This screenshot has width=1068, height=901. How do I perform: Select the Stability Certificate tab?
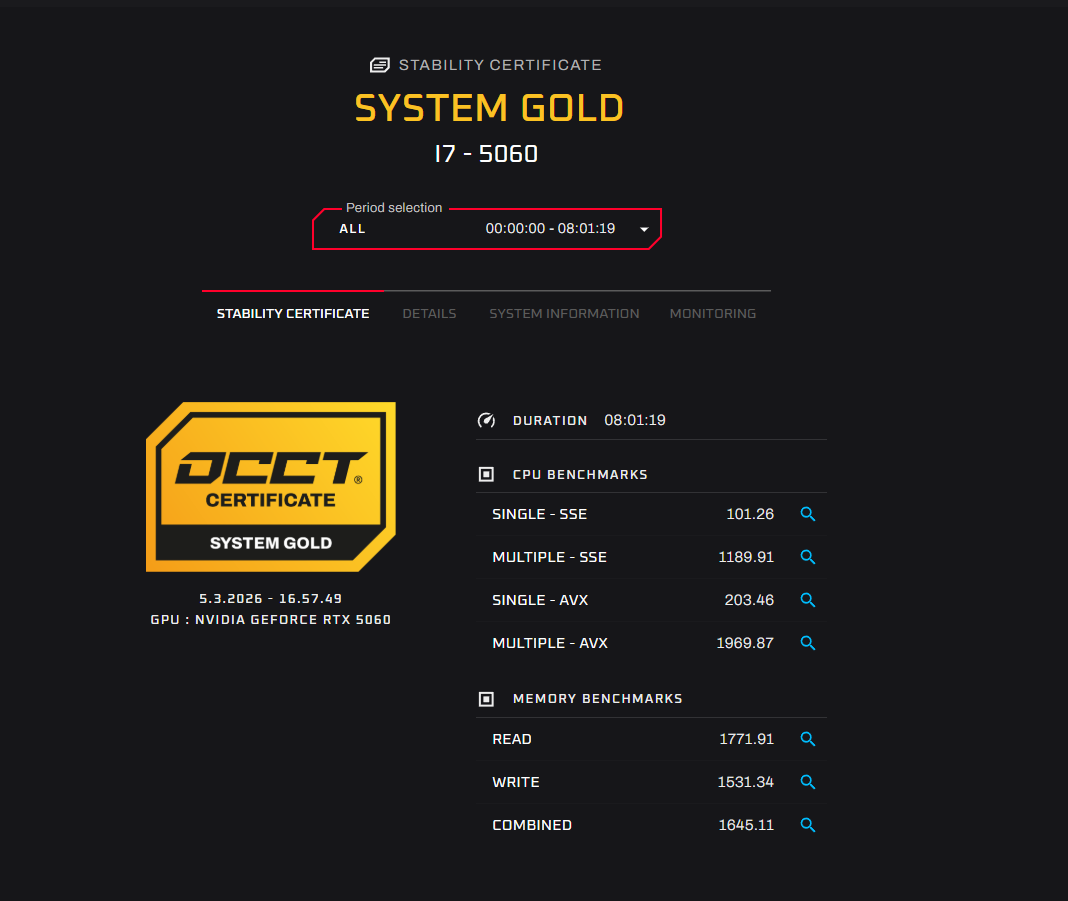click(x=293, y=313)
